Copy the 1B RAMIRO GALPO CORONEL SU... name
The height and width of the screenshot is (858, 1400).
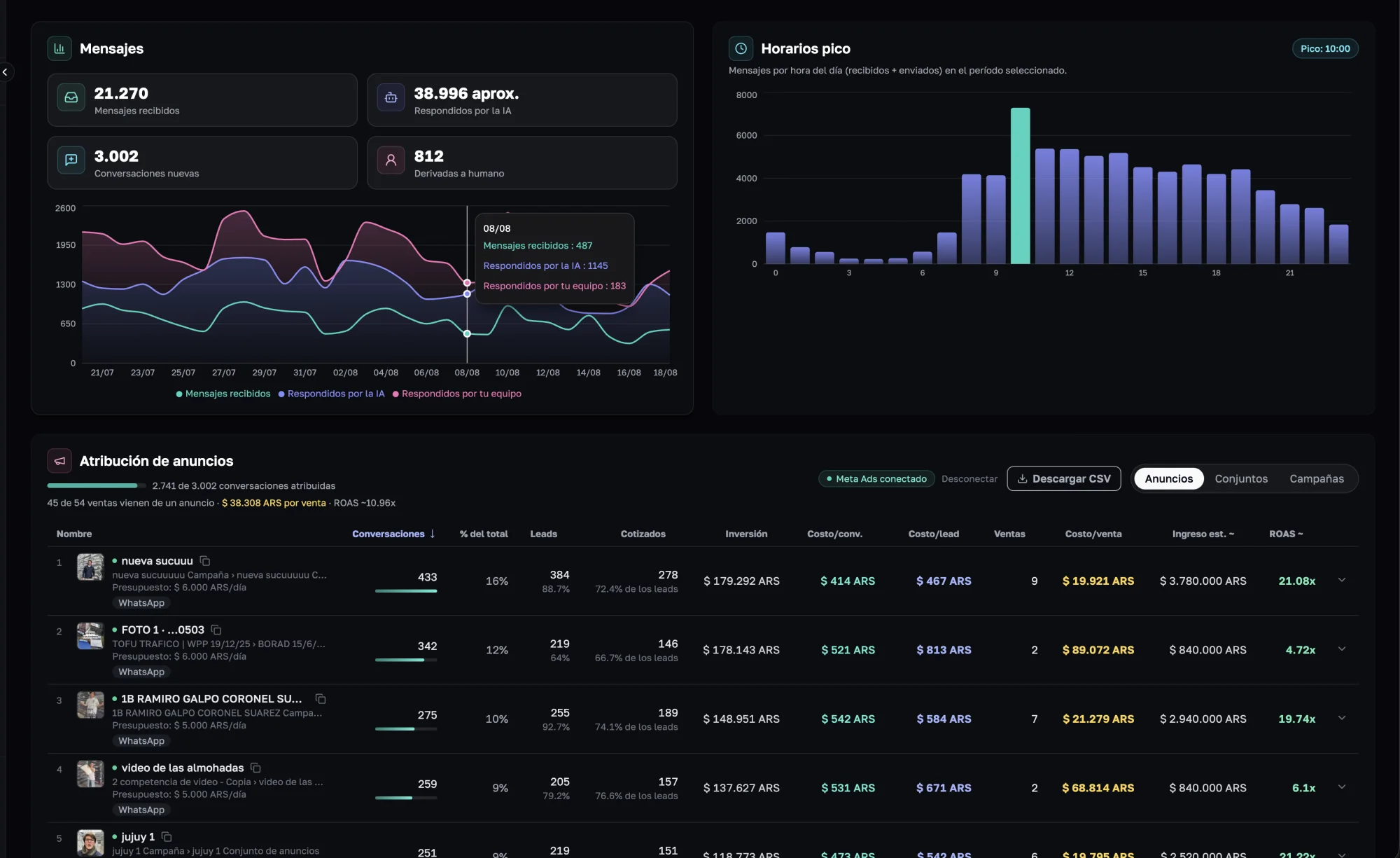click(x=321, y=698)
